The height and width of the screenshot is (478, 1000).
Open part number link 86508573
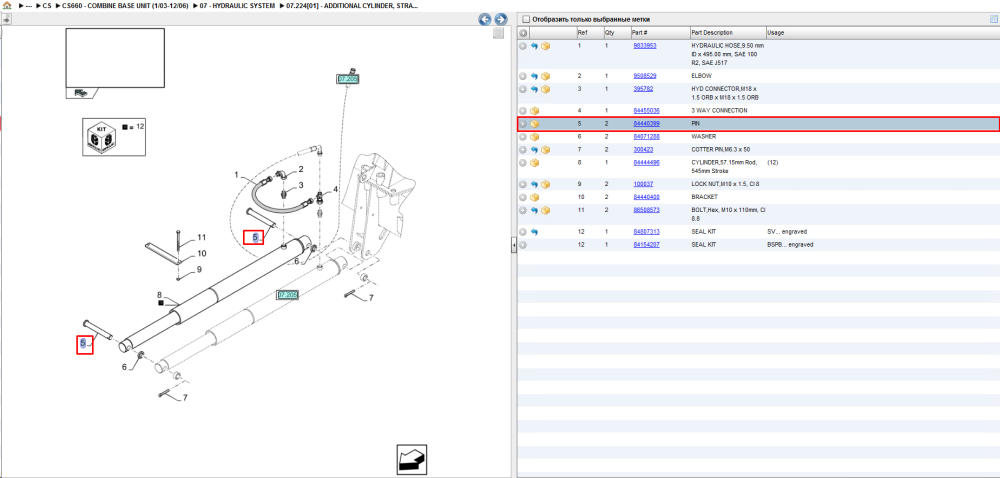pos(647,210)
